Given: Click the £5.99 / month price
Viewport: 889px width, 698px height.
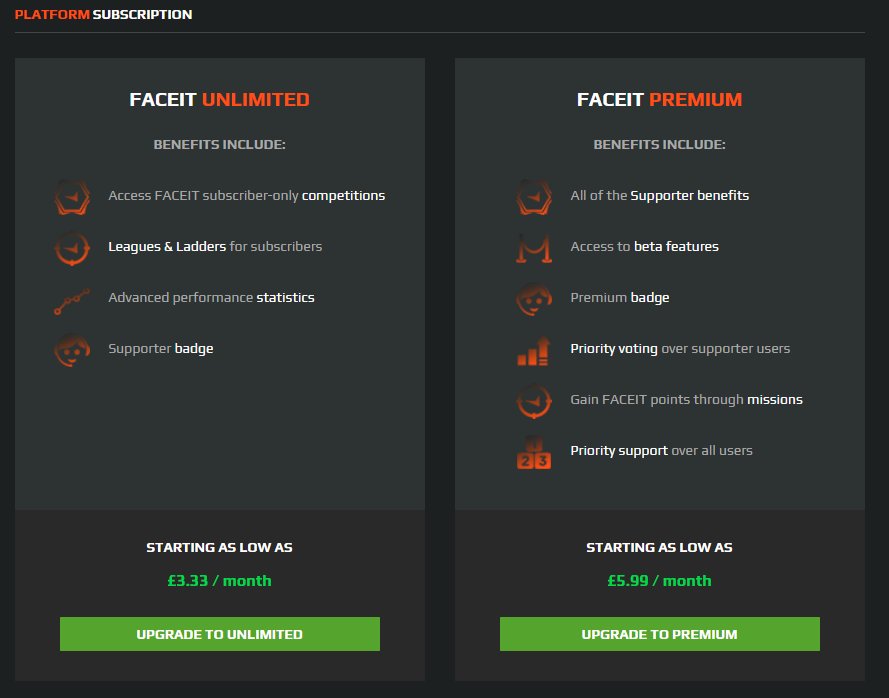Looking at the screenshot, I should point(659,581).
